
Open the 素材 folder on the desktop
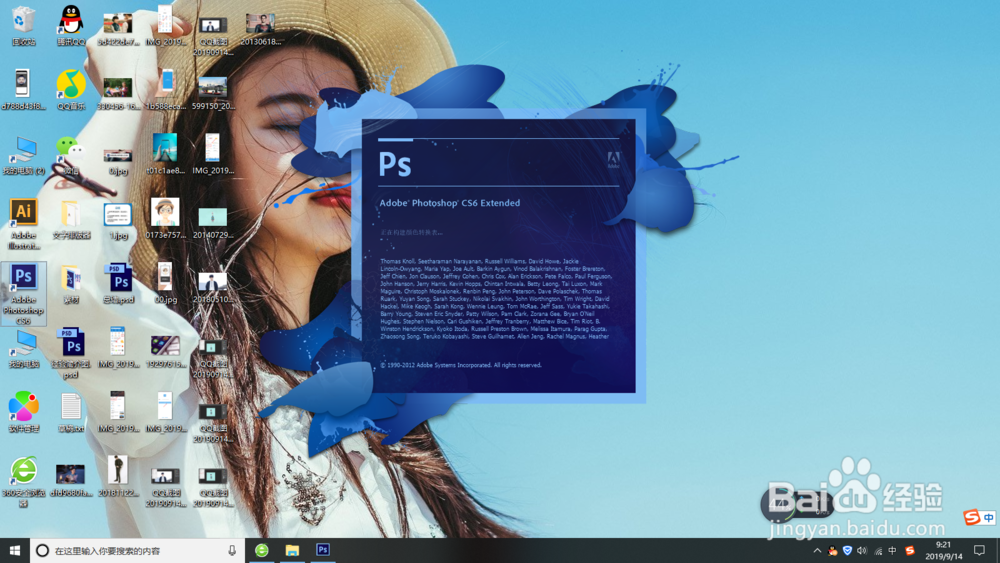[x=71, y=284]
